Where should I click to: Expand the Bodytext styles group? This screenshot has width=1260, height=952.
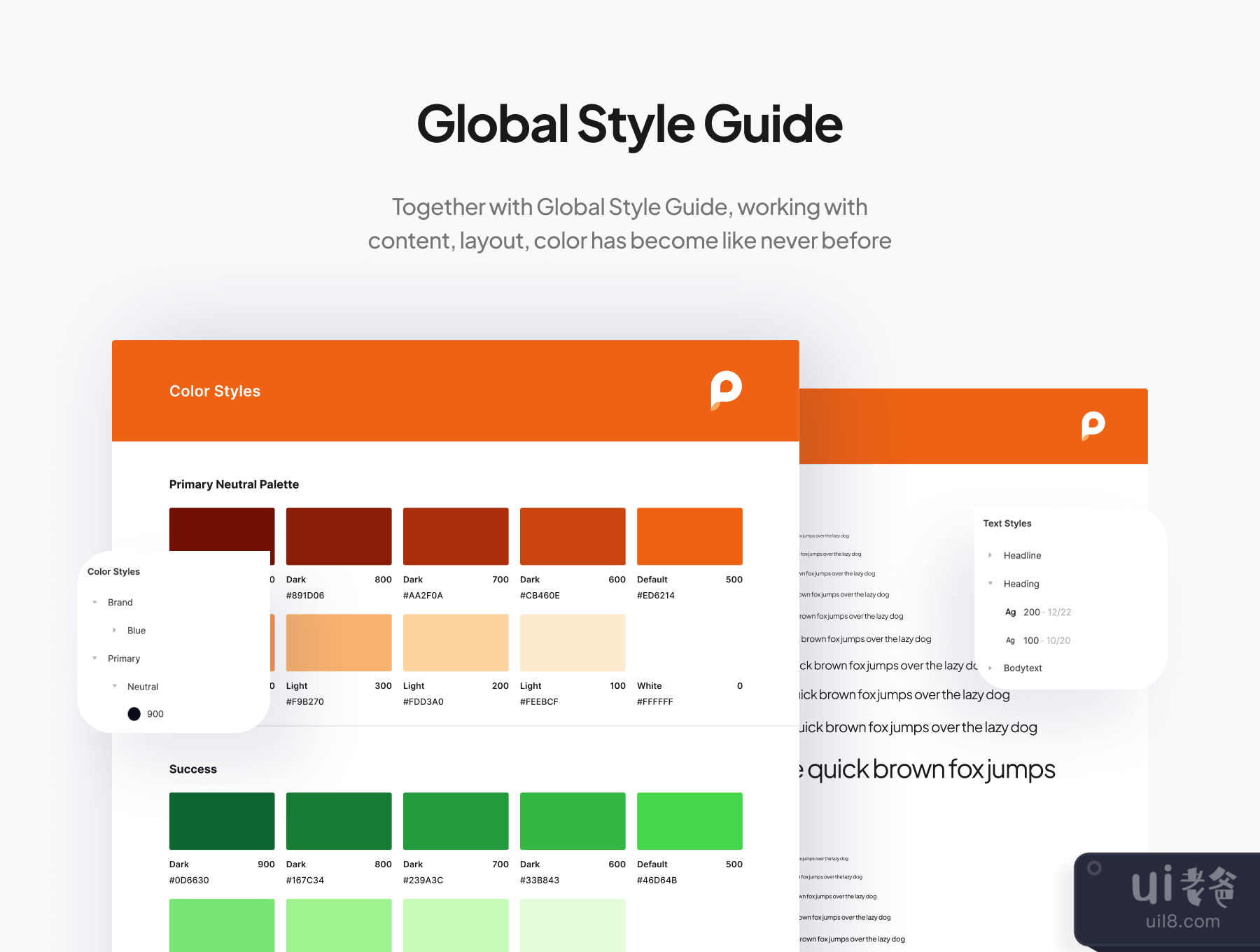(x=990, y=668)
